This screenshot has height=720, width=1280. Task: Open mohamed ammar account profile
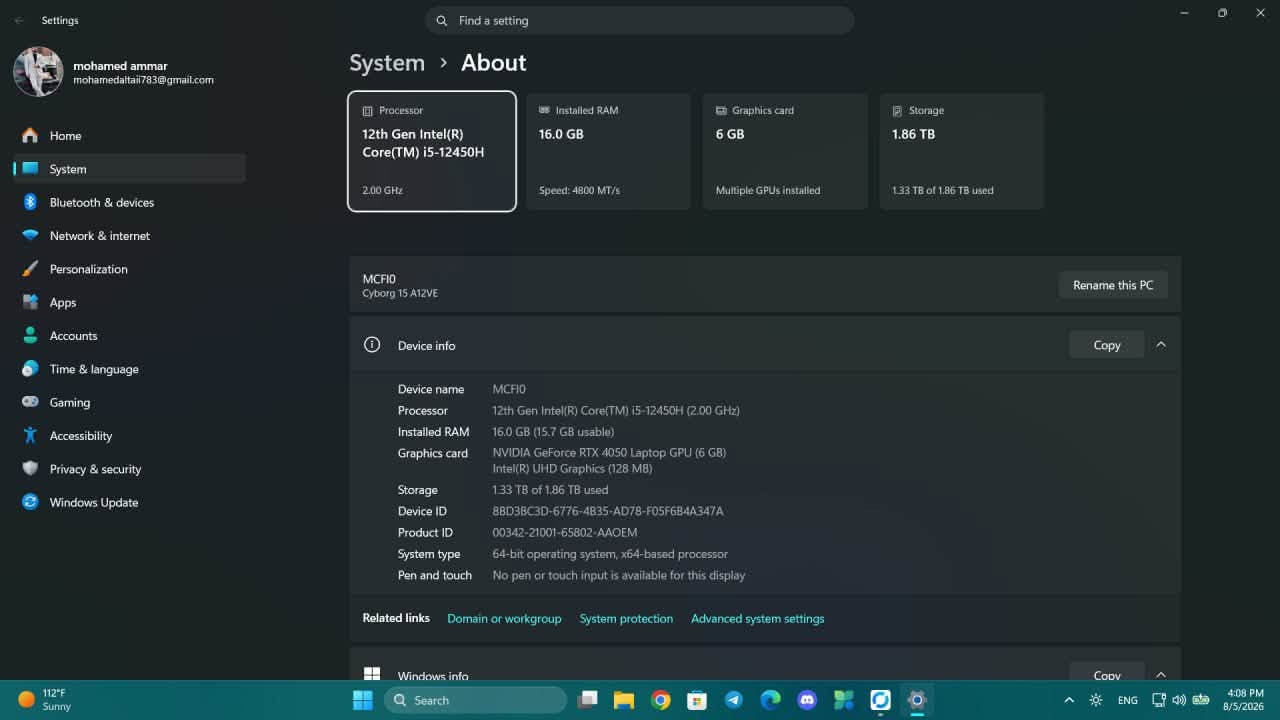(114, 72)
